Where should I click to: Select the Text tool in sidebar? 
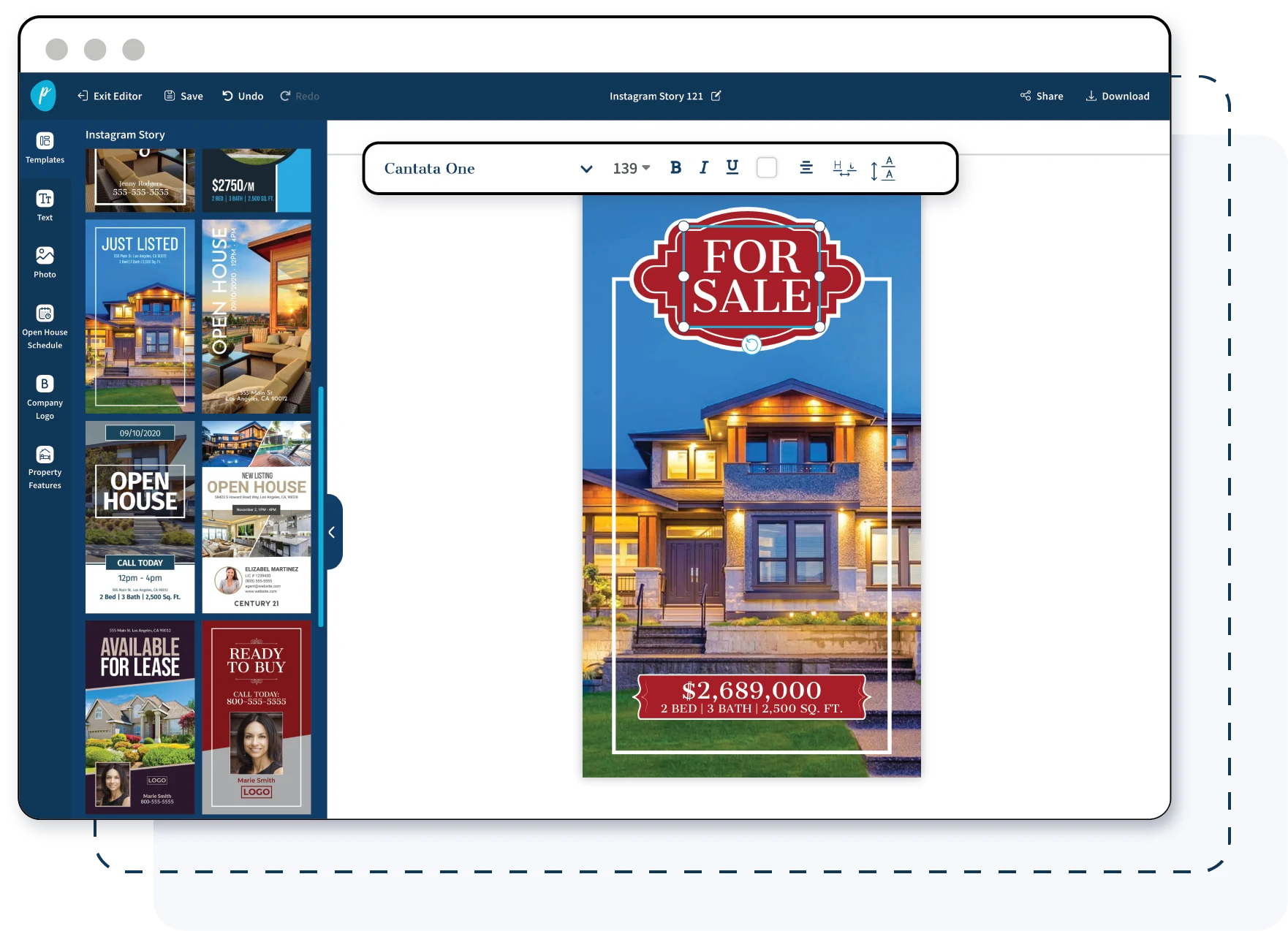45,205
